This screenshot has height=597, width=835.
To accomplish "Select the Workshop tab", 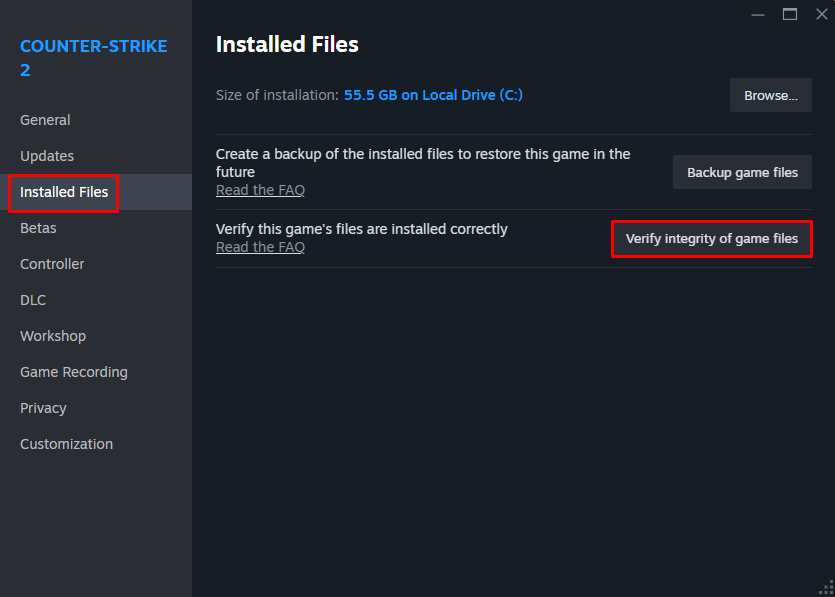I will (53, 335).
